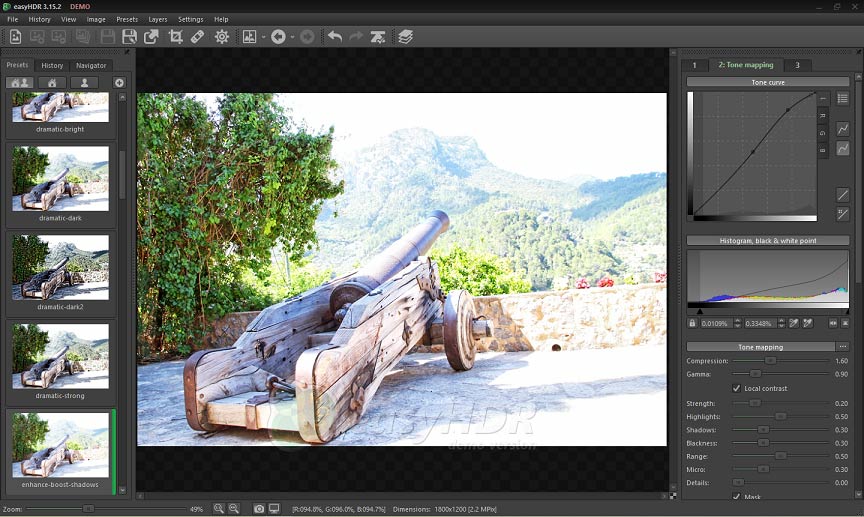Open the Tone mapping options ellipsis button

click(x=843, y=347)
